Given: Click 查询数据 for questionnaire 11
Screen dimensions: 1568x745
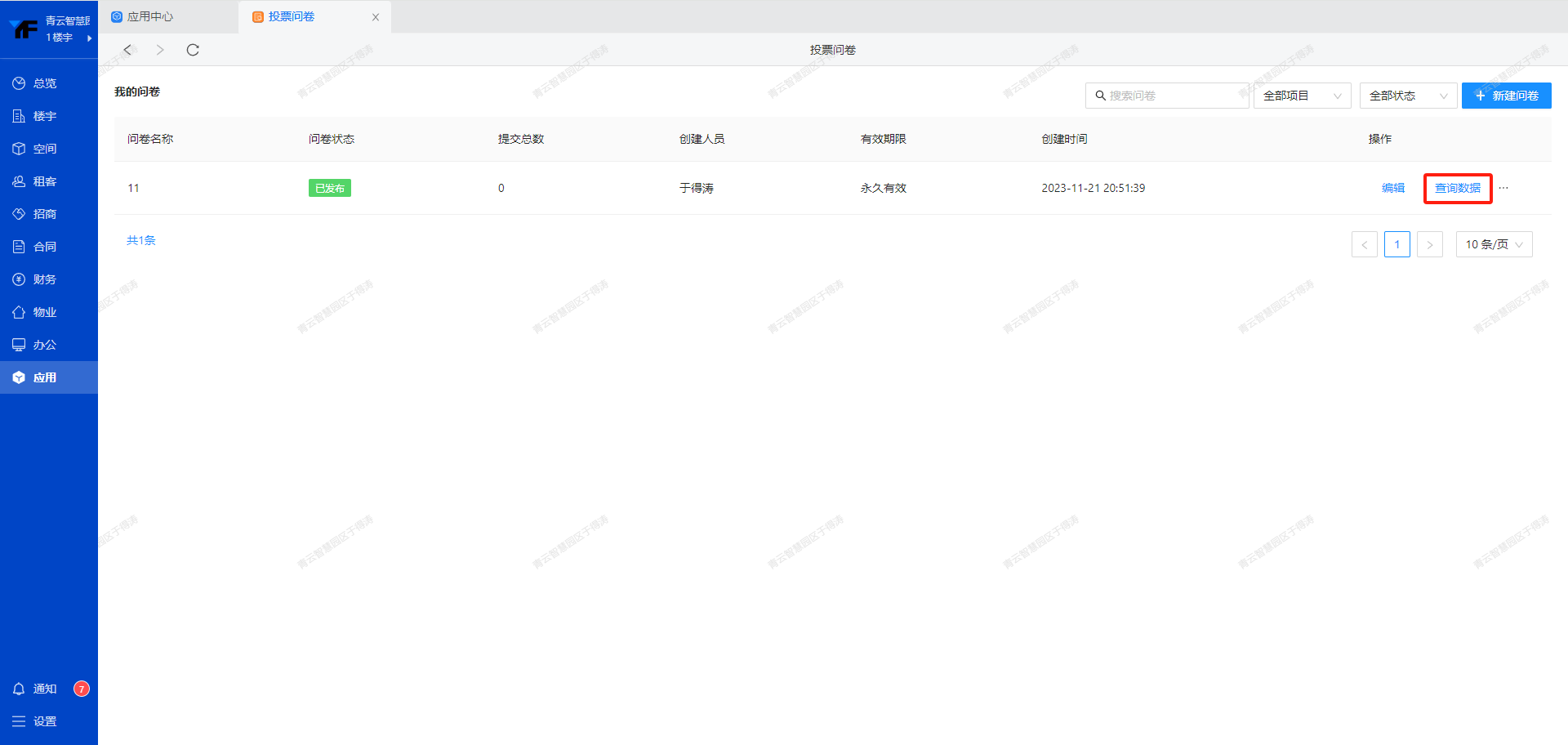Looking at the screenshot, I should (x=1458, y=188).
